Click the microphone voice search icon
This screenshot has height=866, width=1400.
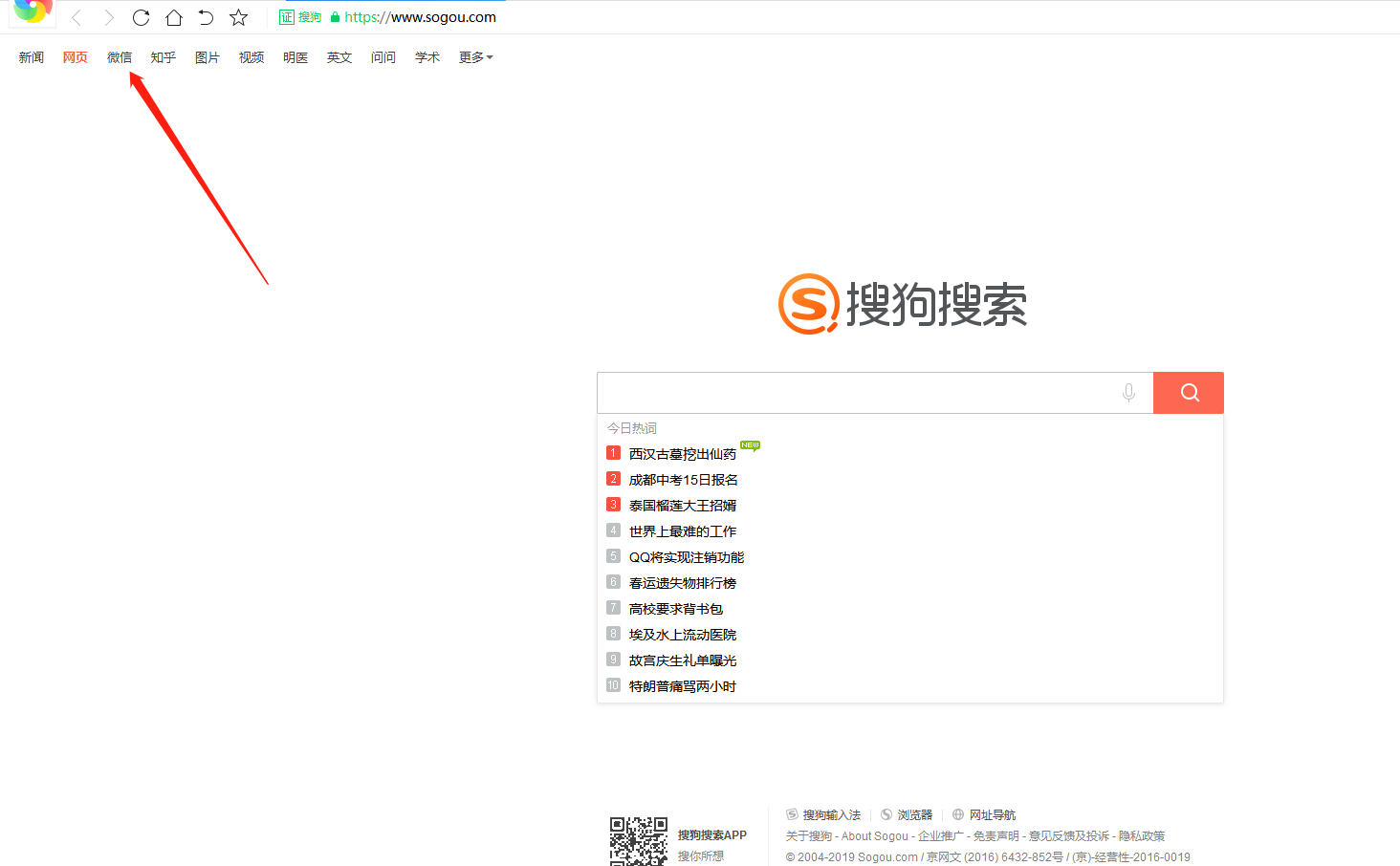coord(1128,393)
